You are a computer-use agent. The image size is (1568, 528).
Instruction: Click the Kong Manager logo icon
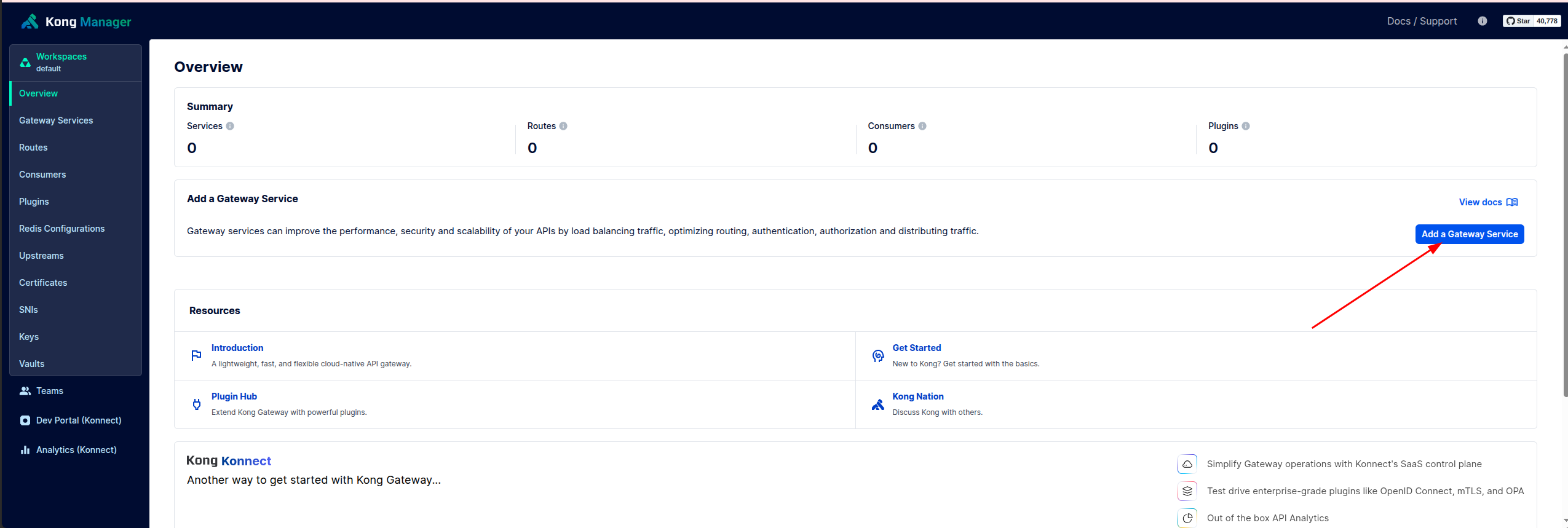[x=30, y=22]
